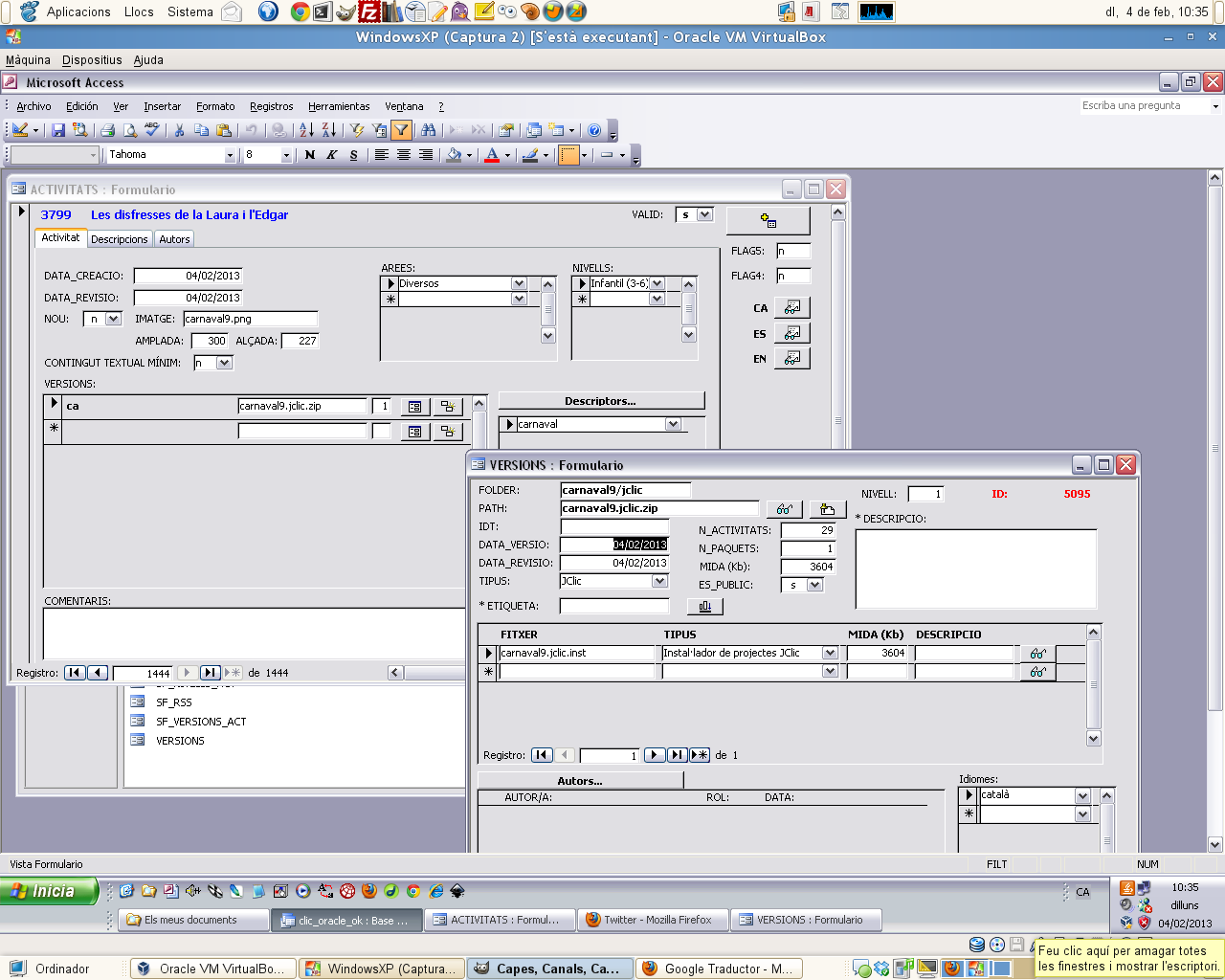The image size is (1225, 980).
Task: Switch to the Descripcions tab
Action: [120, 239]
